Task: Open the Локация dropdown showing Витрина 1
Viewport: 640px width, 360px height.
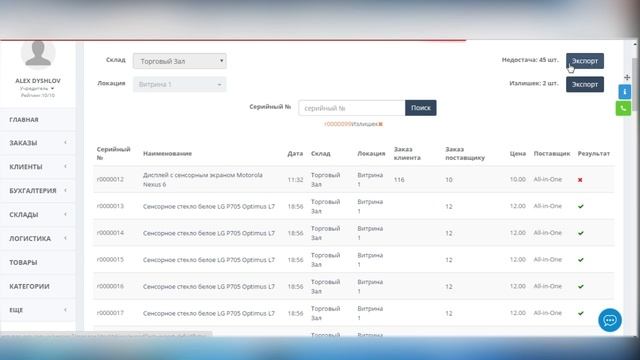Action: pyautogui.click(x=180, y=84)
